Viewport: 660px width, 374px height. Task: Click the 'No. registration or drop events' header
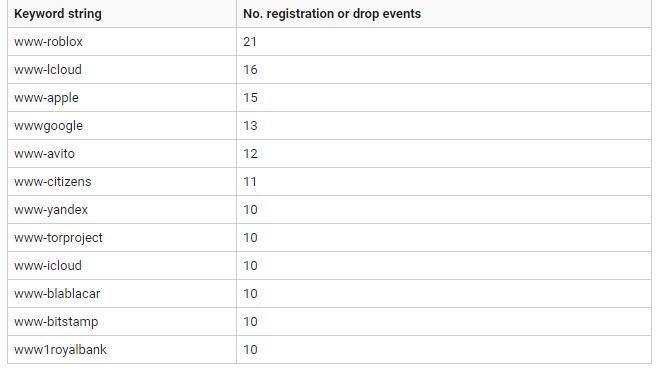tap(332, 13)
